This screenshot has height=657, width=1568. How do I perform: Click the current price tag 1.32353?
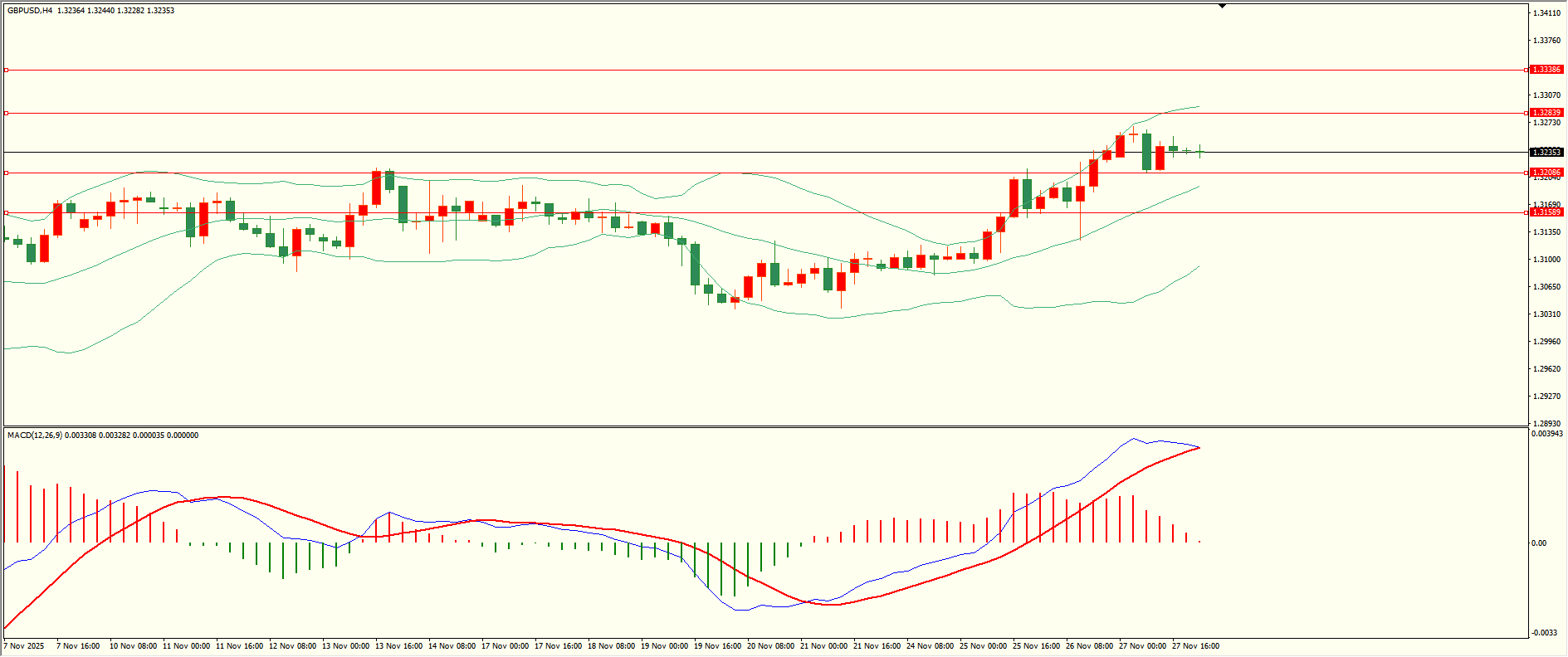1546,153
